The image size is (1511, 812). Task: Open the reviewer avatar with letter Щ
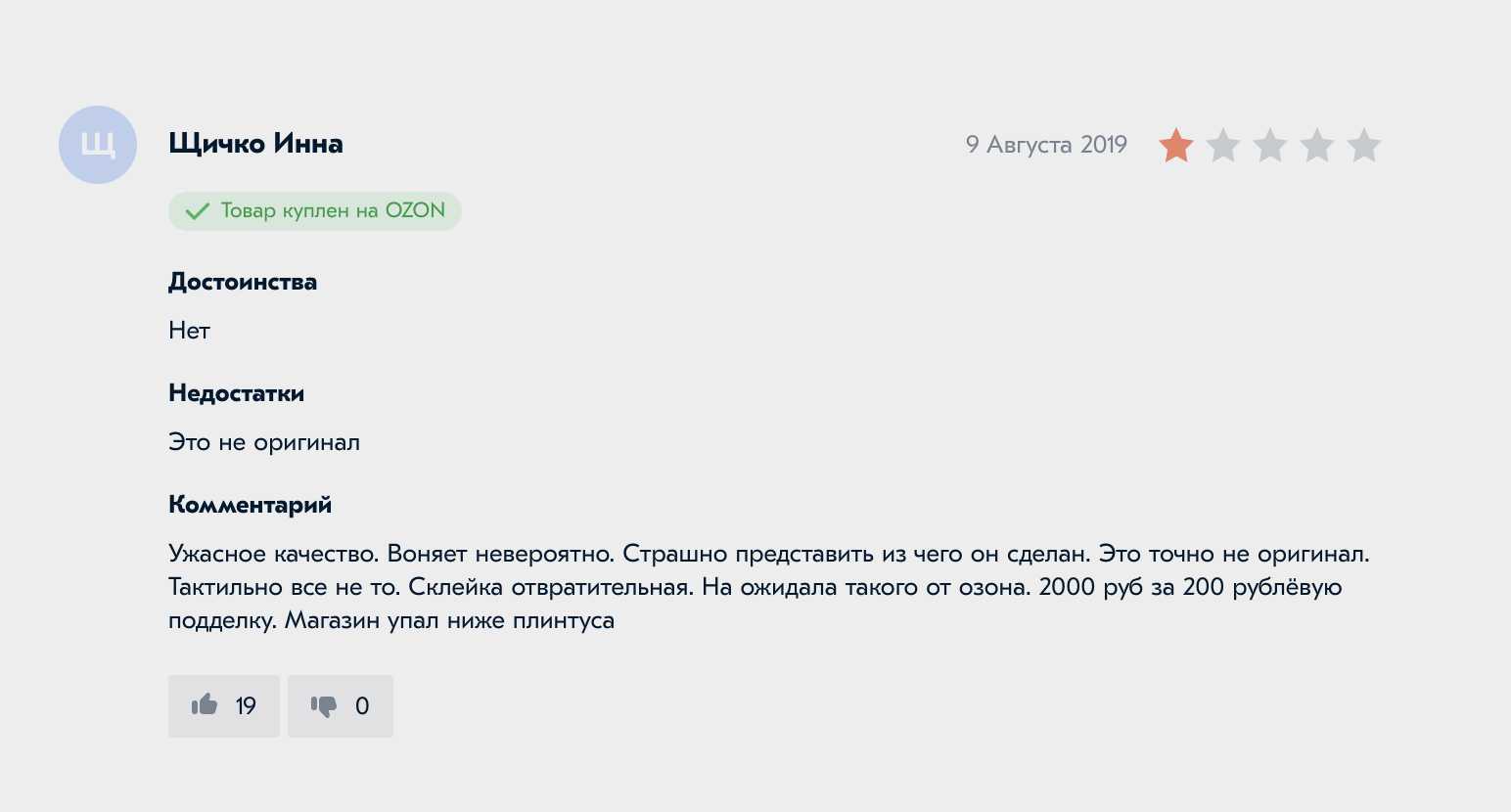[98, 145]
